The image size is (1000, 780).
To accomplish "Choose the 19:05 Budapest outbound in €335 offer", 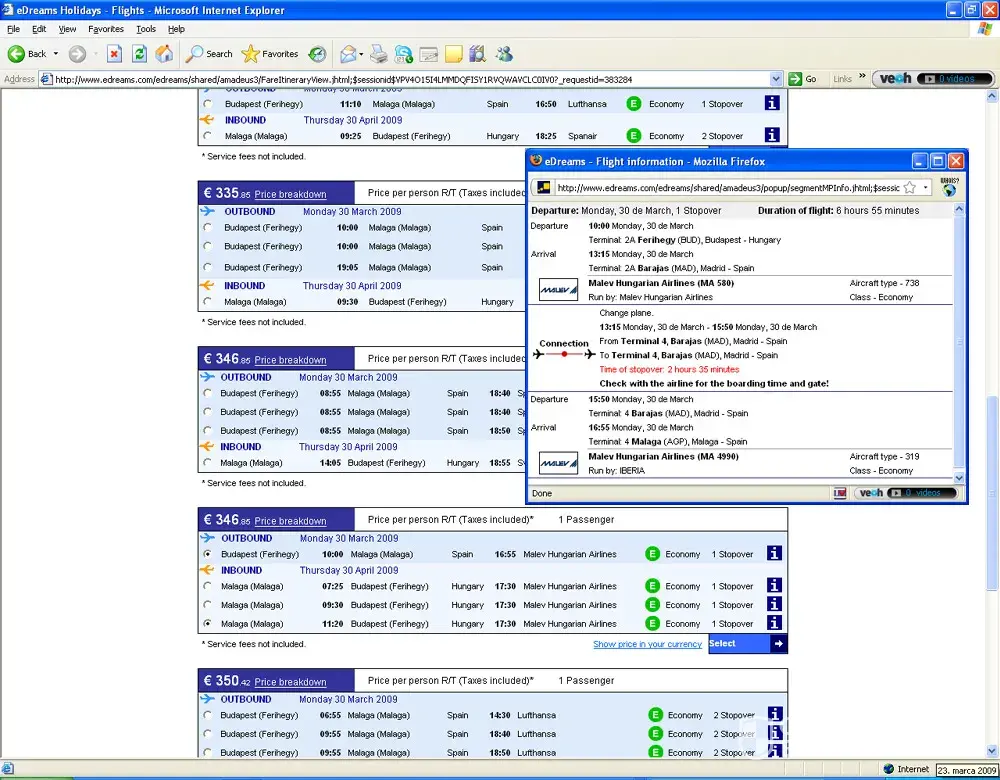I will 207,267.
